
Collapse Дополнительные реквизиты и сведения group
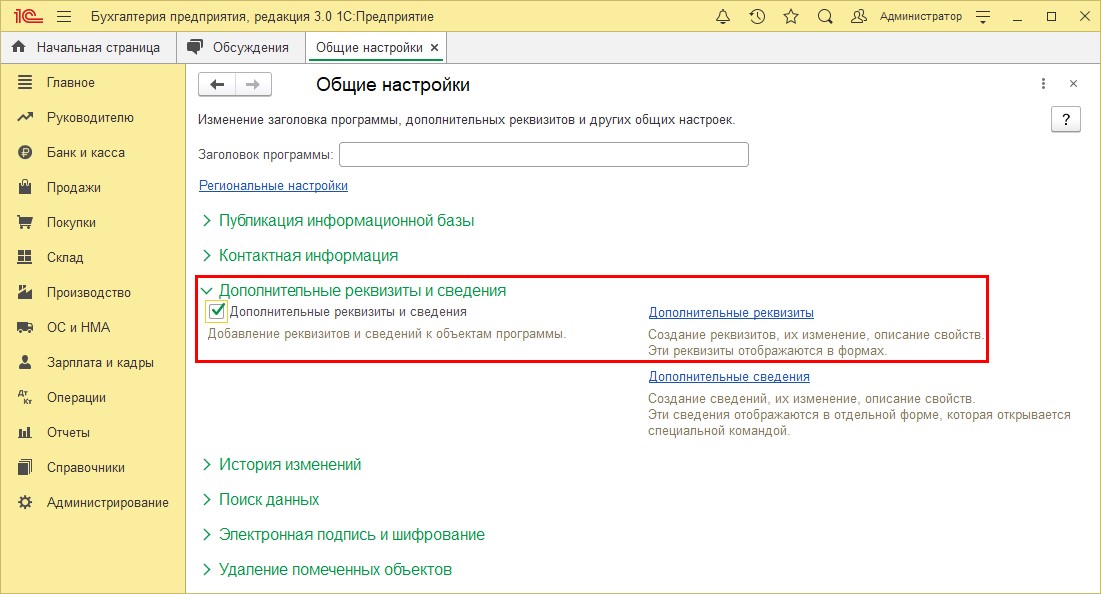click(361, 290)
